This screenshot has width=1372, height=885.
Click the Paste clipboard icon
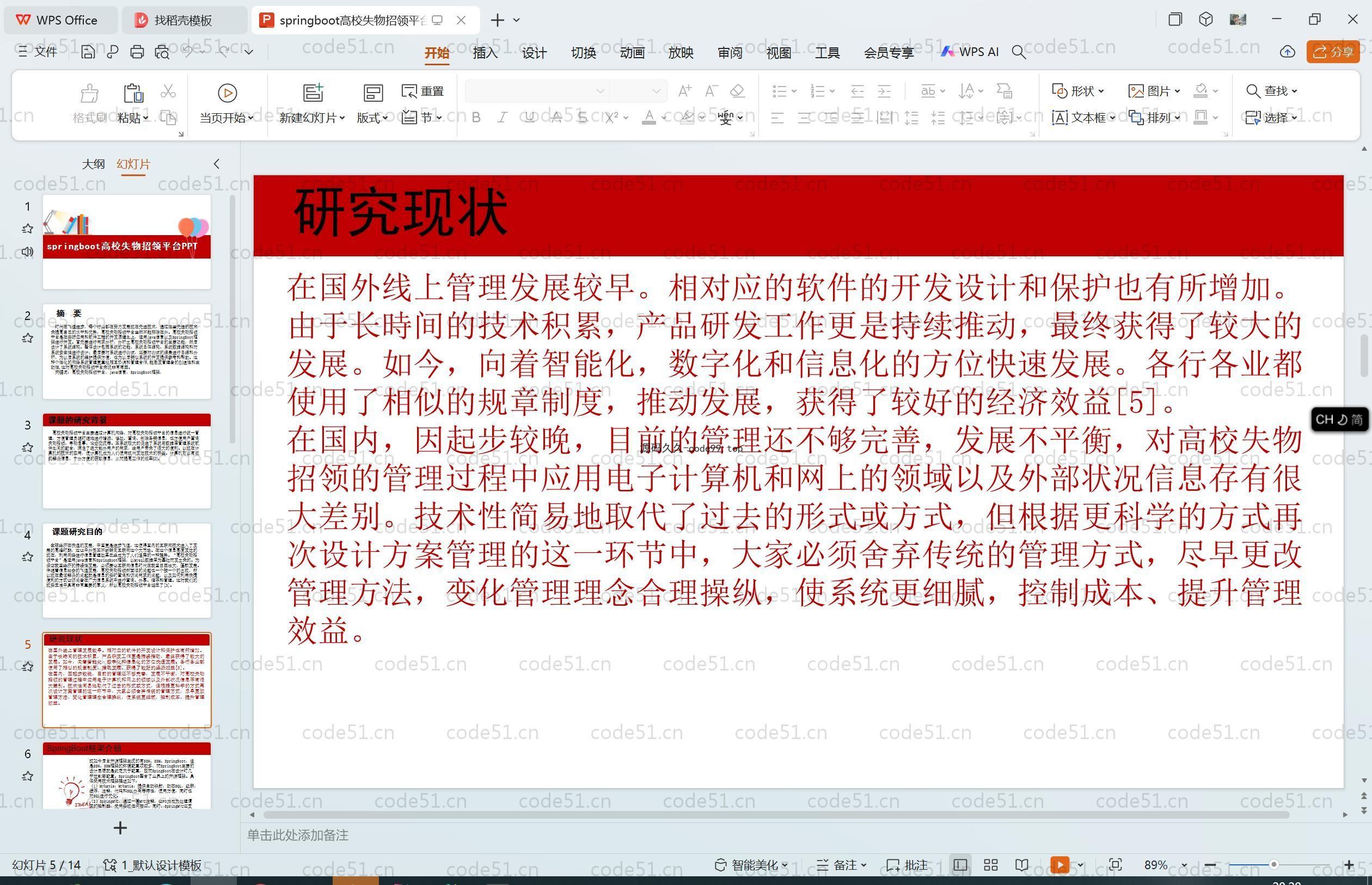(133, 93)
